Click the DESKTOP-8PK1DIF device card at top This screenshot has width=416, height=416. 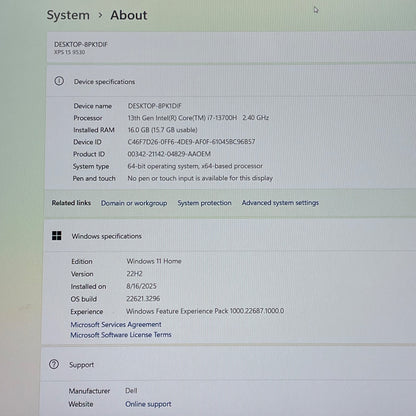tap(231, 47)
